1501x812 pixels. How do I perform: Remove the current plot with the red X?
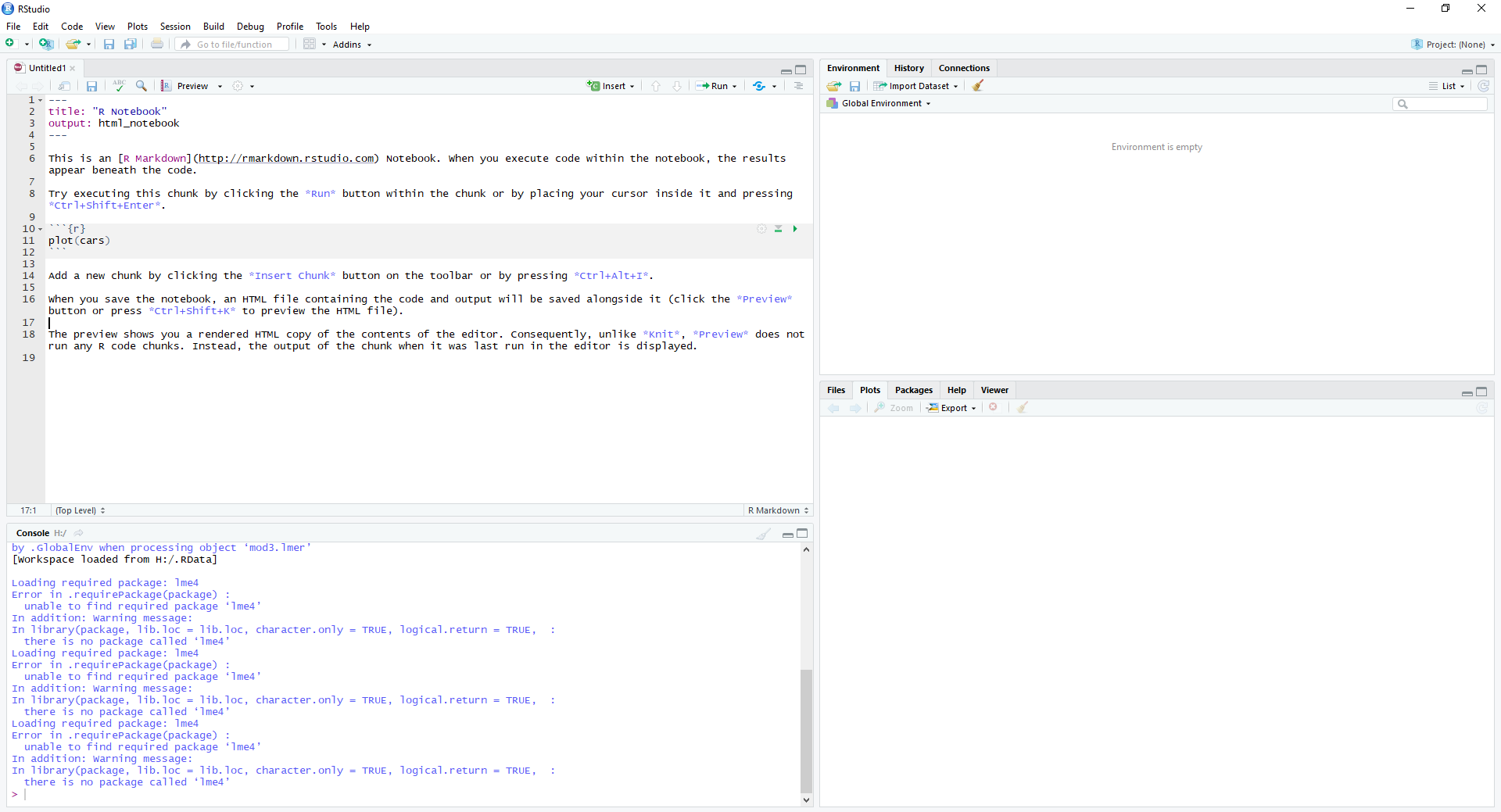(994, 407)
